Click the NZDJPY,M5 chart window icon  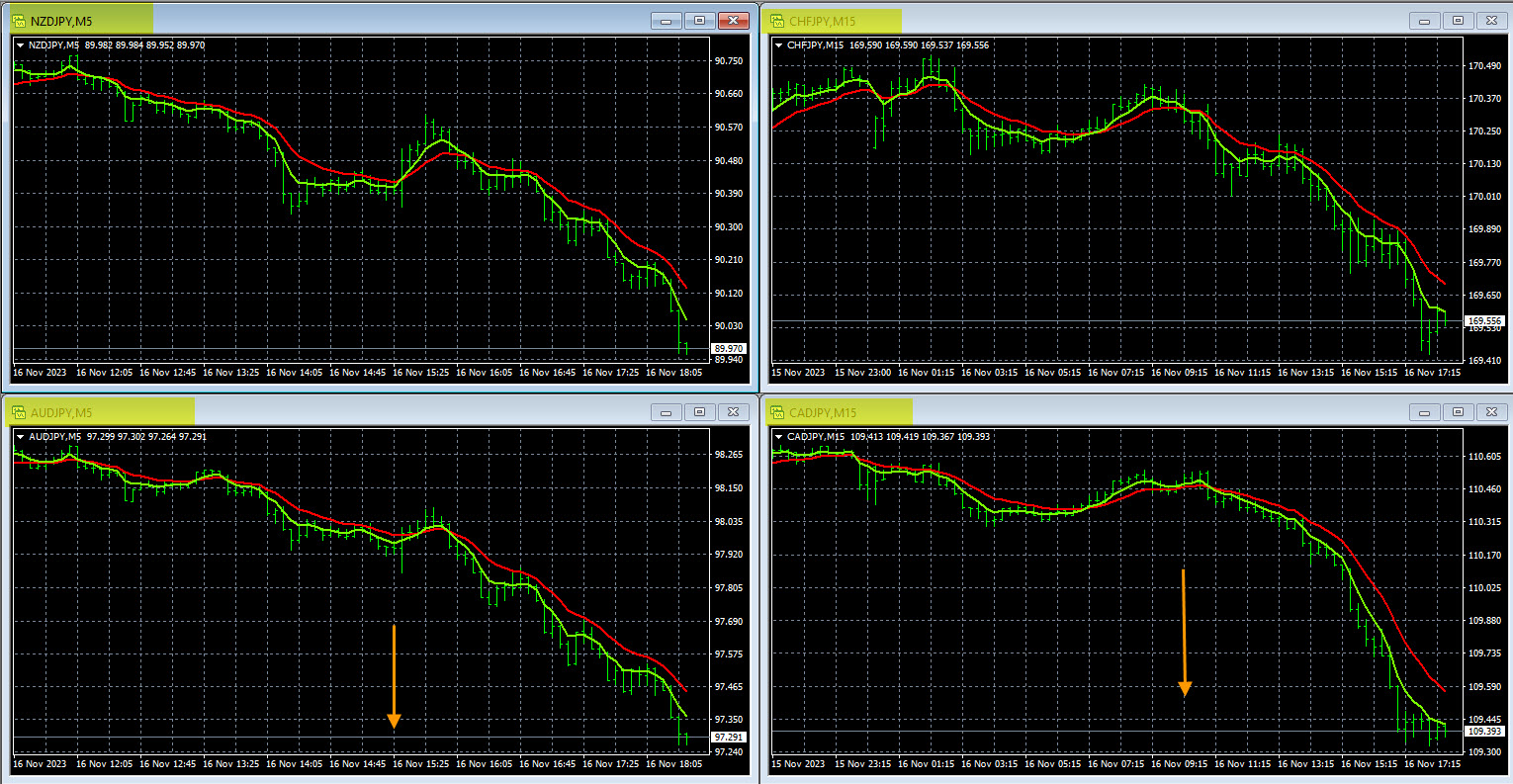pos(18,21)
